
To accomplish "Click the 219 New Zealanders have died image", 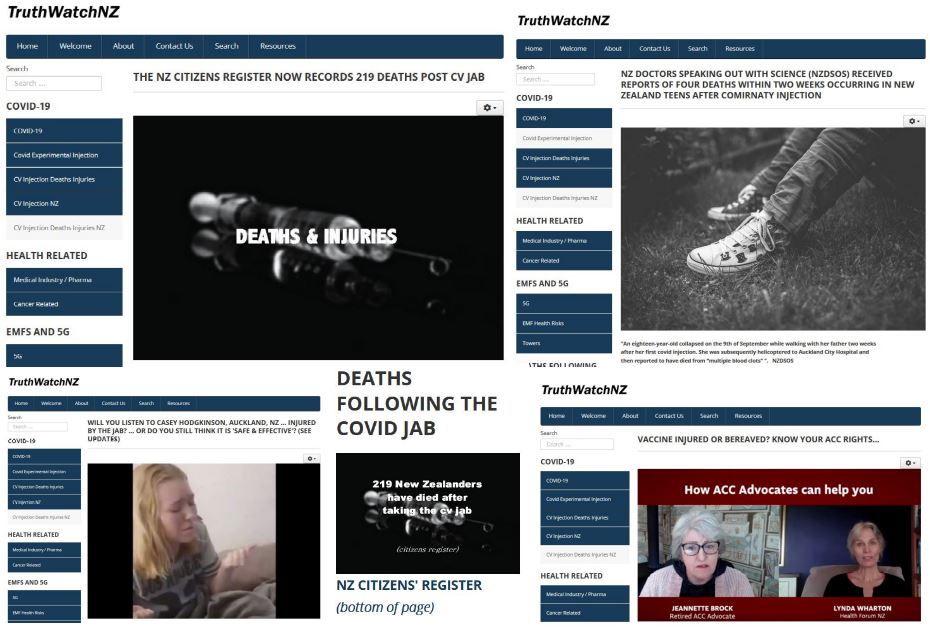I will (428, 513).
